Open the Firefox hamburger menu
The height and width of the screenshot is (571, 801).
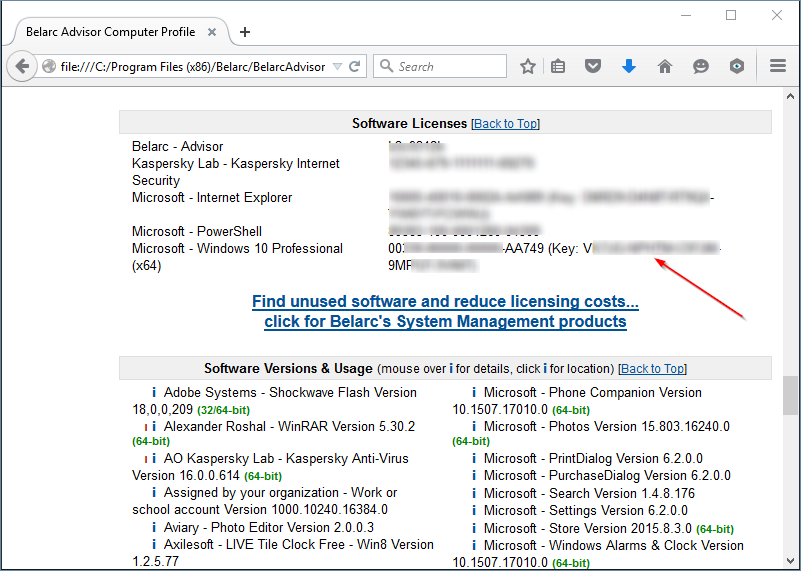(778, 67)
